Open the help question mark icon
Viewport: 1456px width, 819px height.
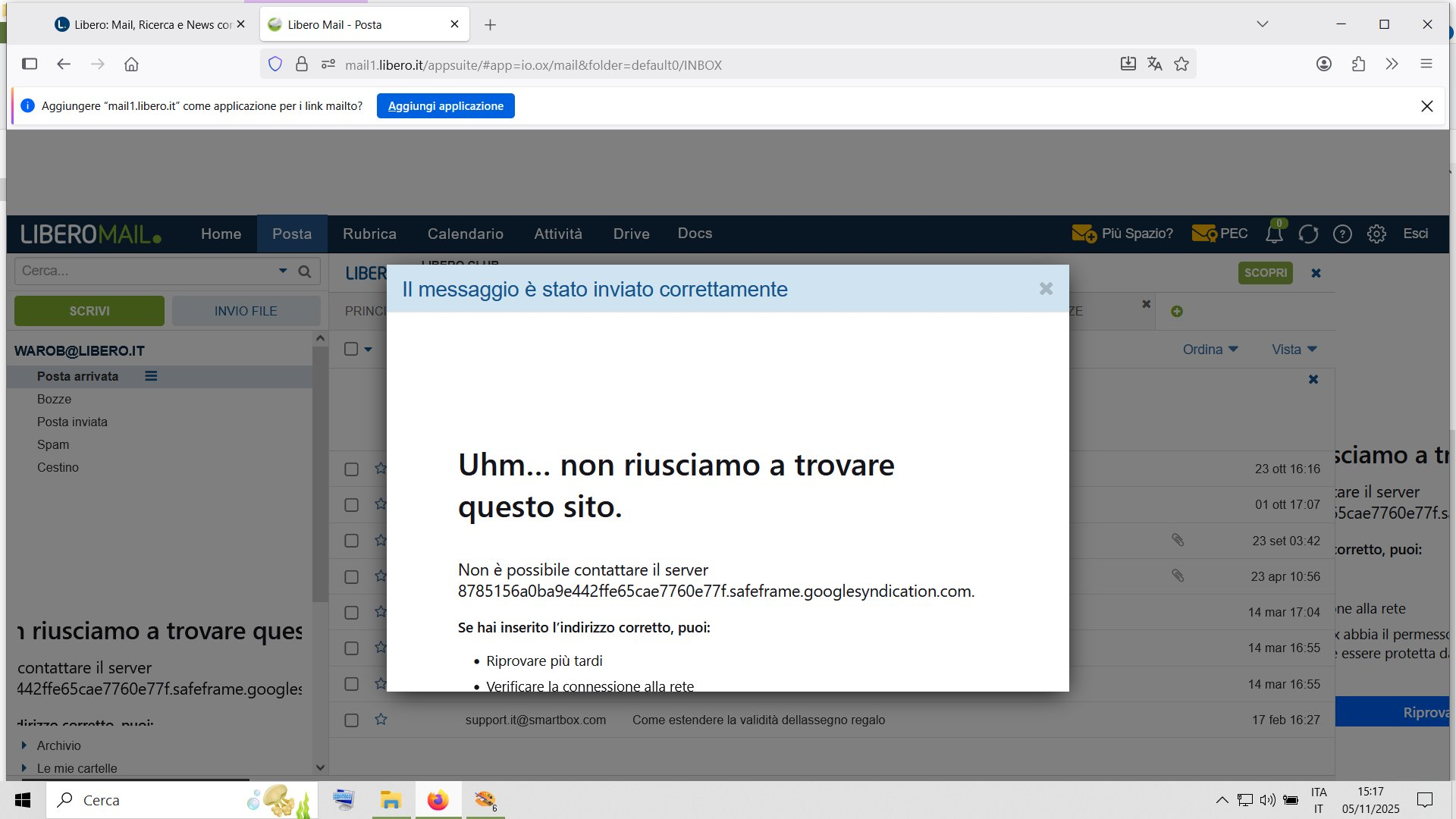pyautogui.click(x=1342, y=234)
